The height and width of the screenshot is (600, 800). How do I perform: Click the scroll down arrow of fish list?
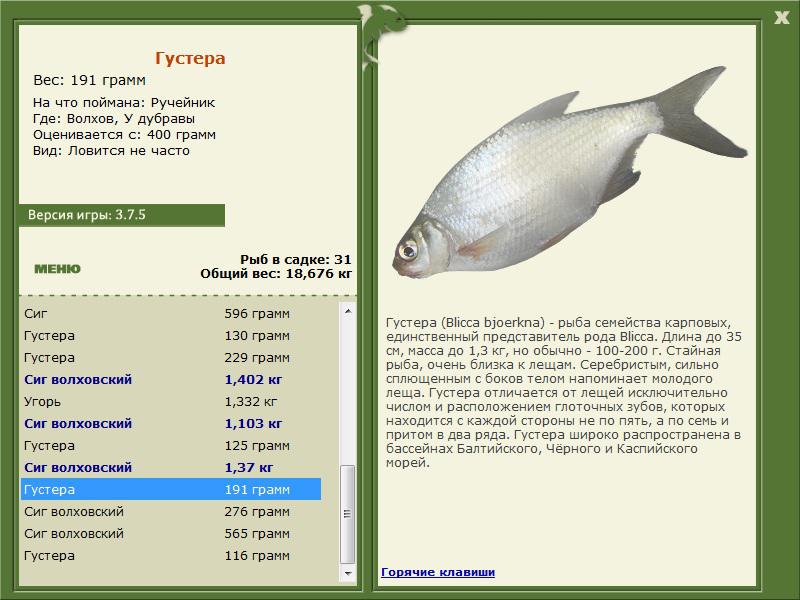coord(348,573)
